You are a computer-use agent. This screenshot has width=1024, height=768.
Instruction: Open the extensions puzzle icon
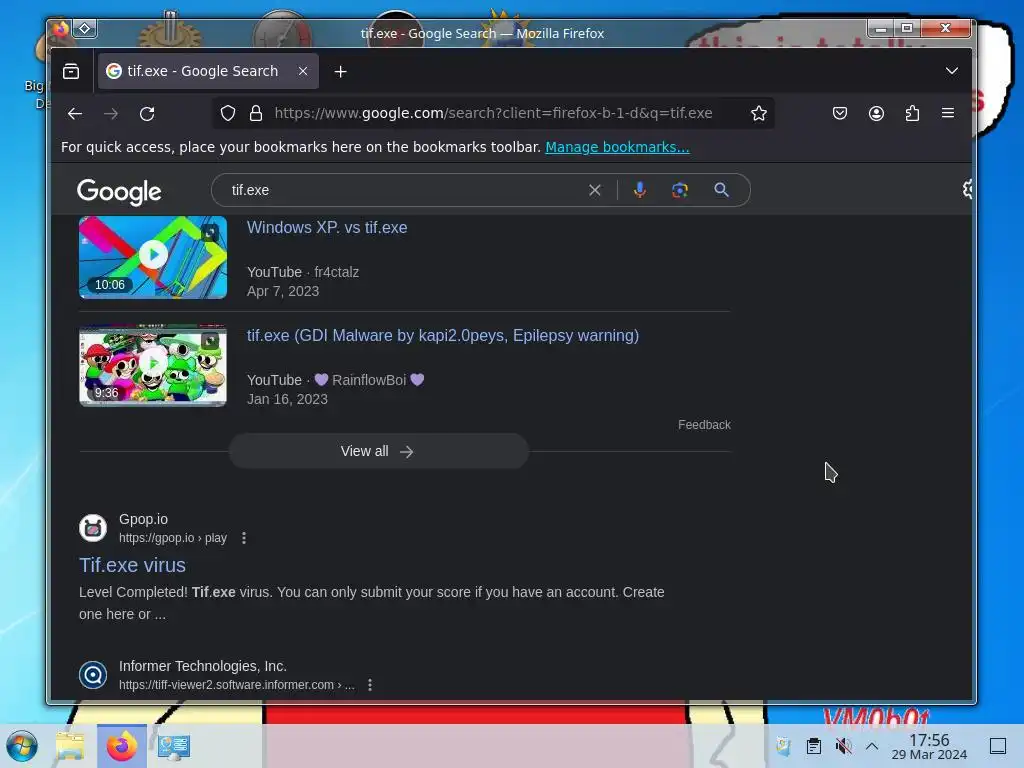pos(912,113)
